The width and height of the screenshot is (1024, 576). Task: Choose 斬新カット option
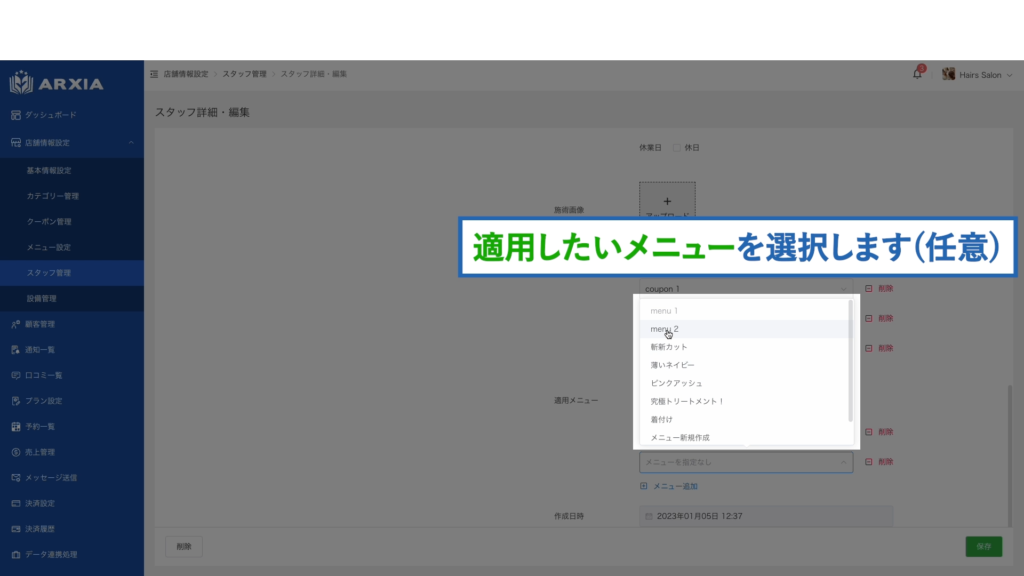click(x=744, y=347)
